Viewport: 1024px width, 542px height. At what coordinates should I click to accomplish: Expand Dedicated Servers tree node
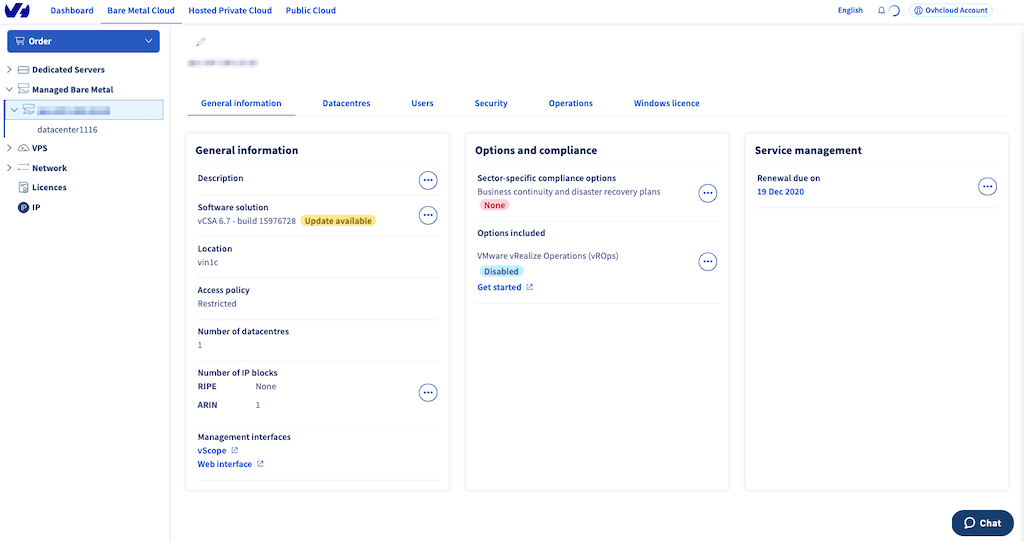[x=9, y=69]
